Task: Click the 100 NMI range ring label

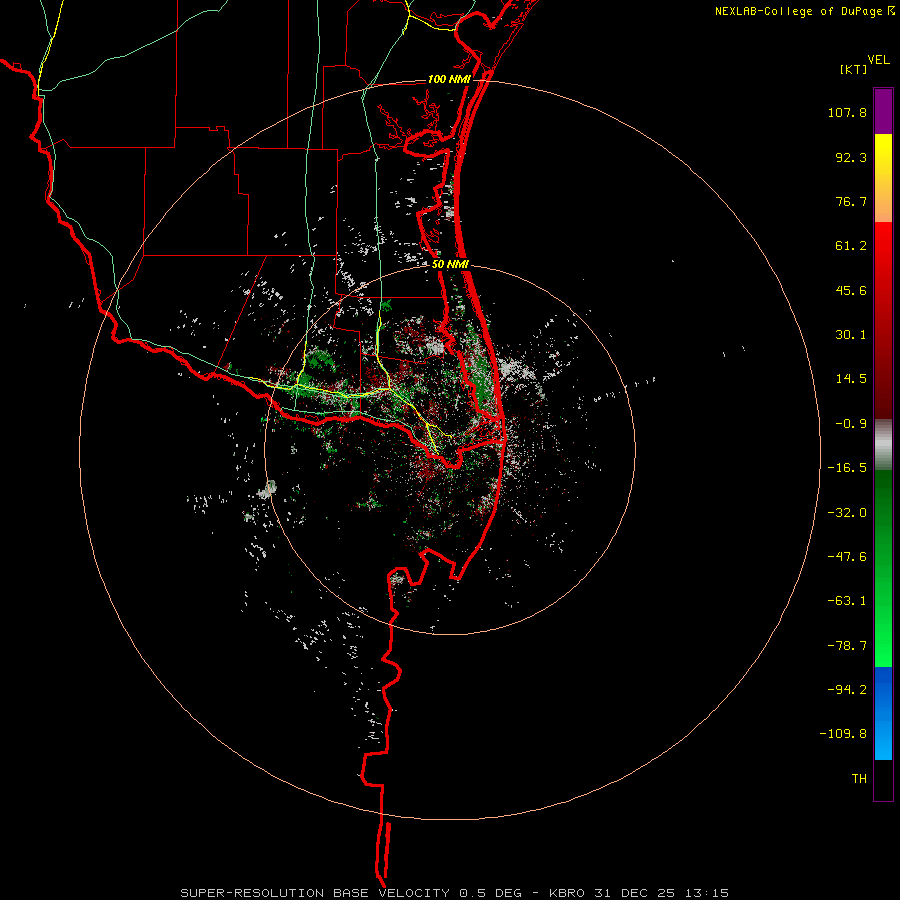Action: pyautogui.click(x=449, y=79)
